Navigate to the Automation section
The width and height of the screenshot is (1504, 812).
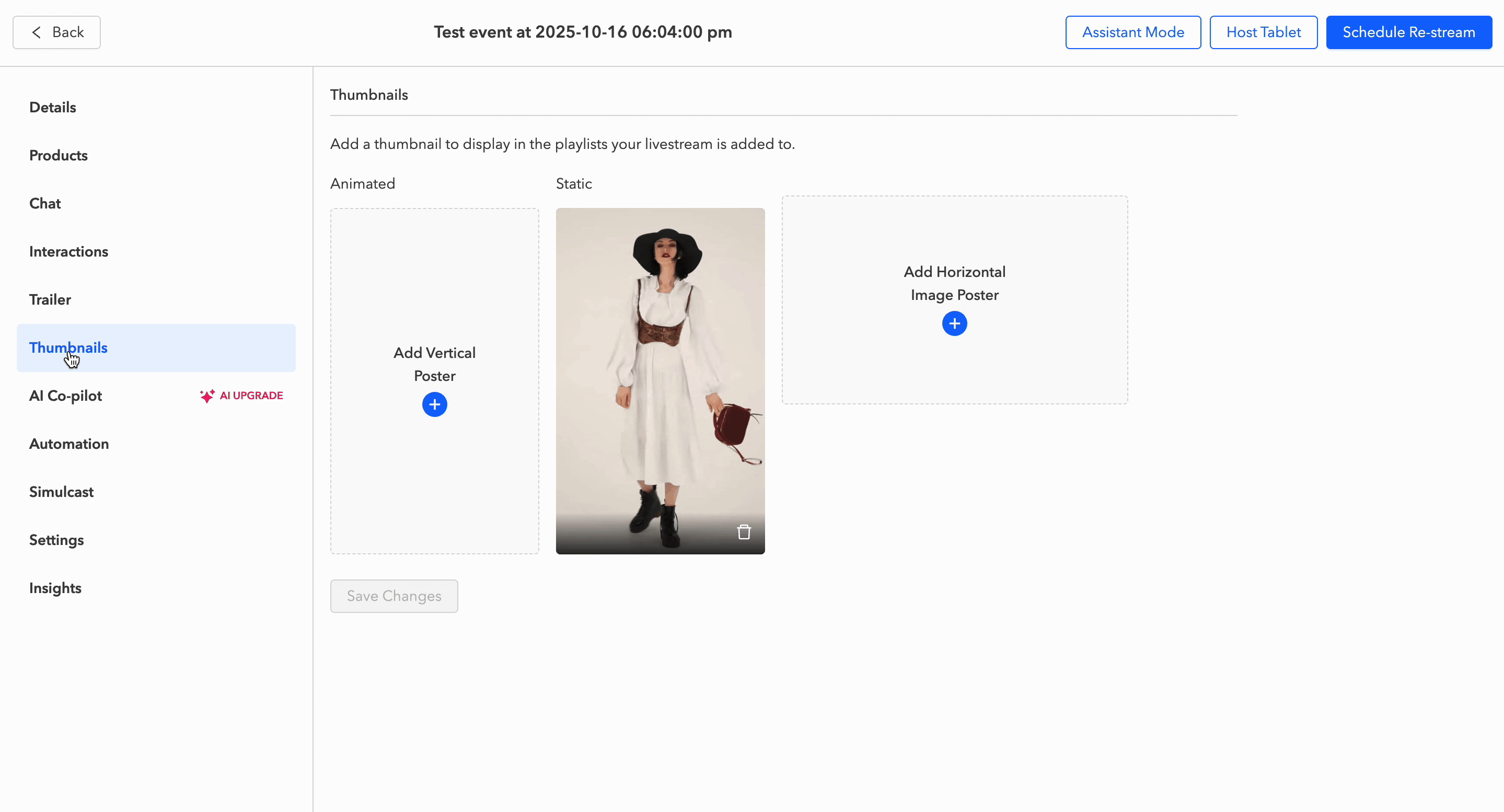click(69, 444)
